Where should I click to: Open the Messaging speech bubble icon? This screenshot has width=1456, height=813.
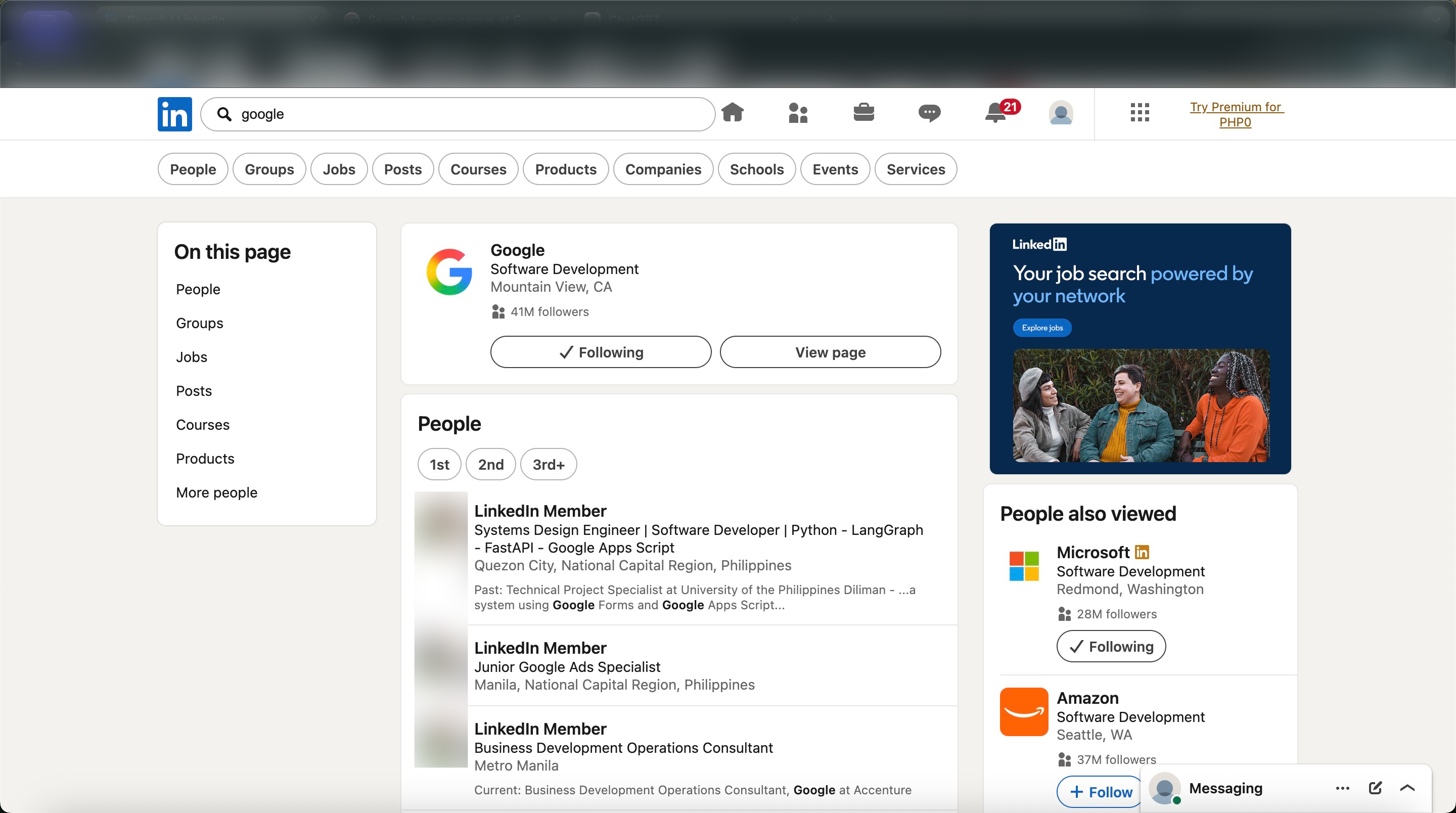coord(929,113)
